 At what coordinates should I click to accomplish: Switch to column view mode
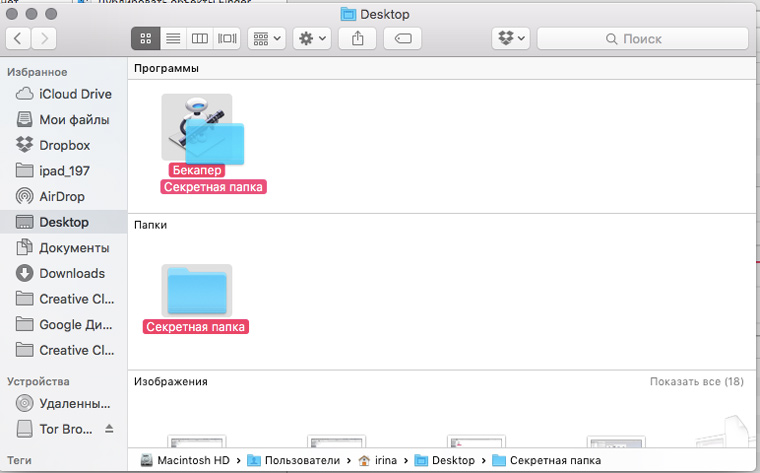[200, 38]
